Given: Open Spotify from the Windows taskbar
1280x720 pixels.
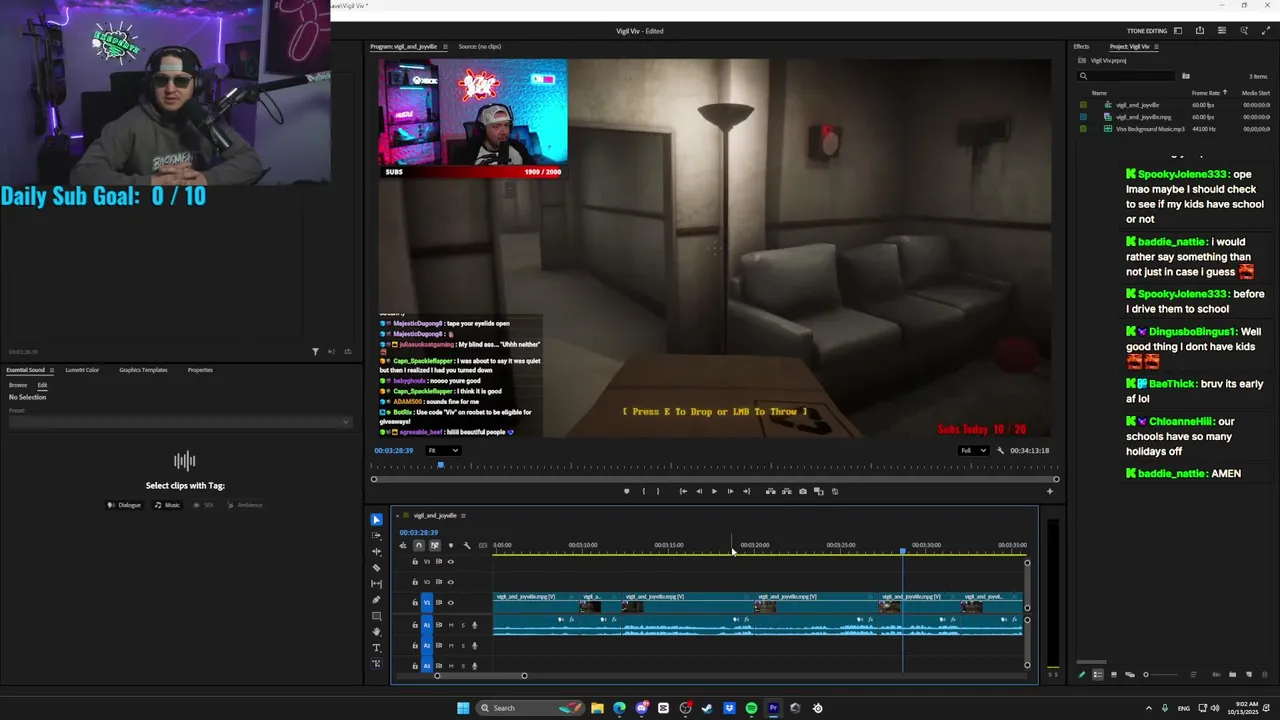Looking at the screenshot, I should (751, 708).
